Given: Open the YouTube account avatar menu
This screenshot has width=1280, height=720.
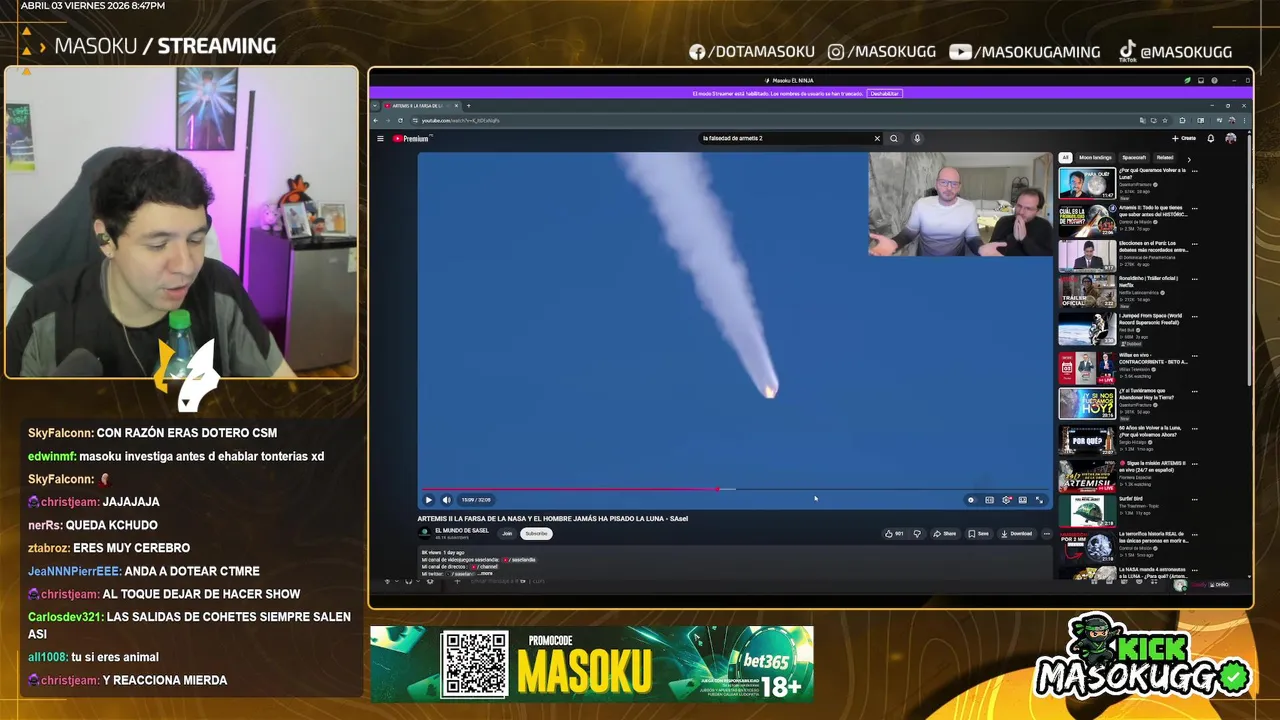Looking at the screenshot, I should (1231, 138).
